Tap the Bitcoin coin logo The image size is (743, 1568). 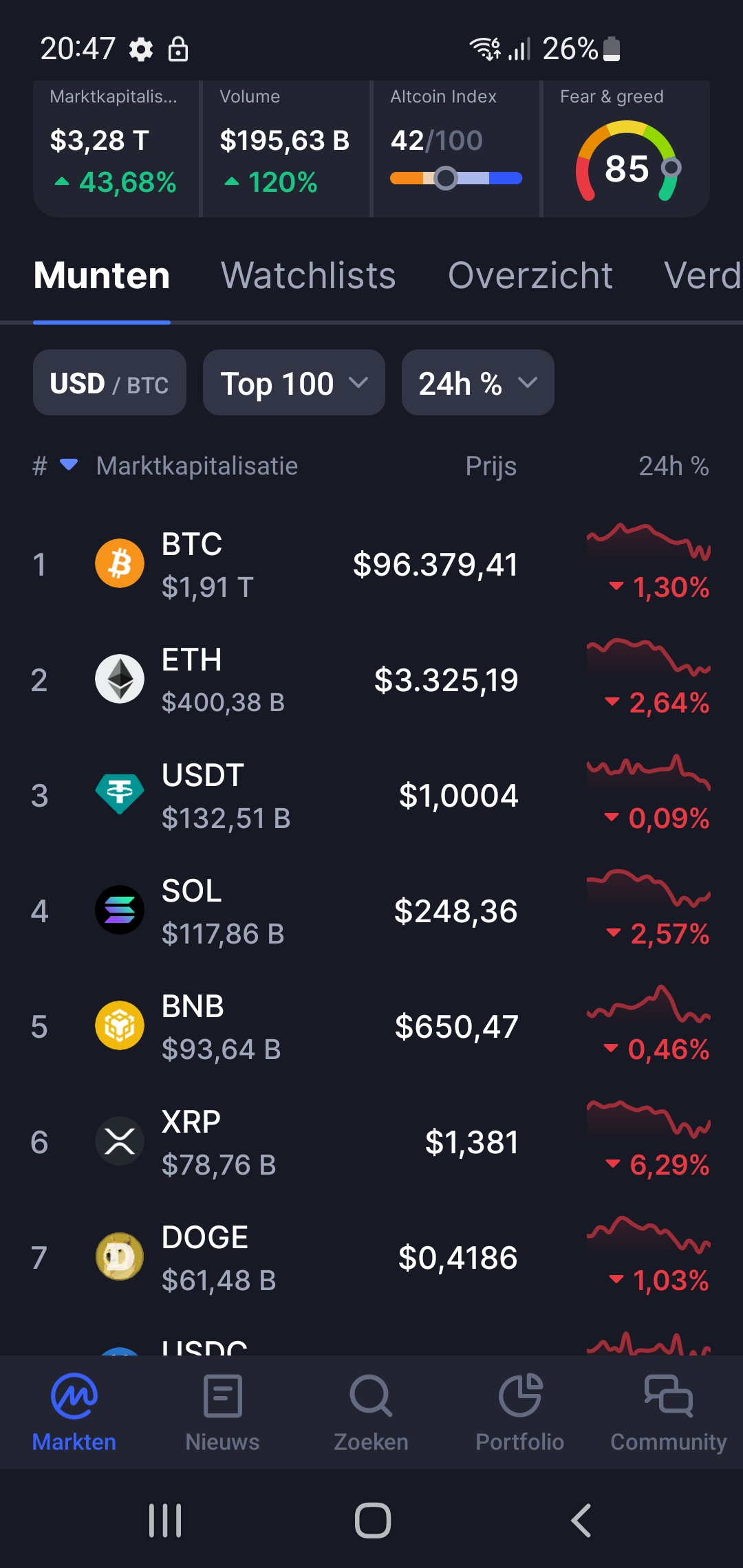click(x=120, y=563)
